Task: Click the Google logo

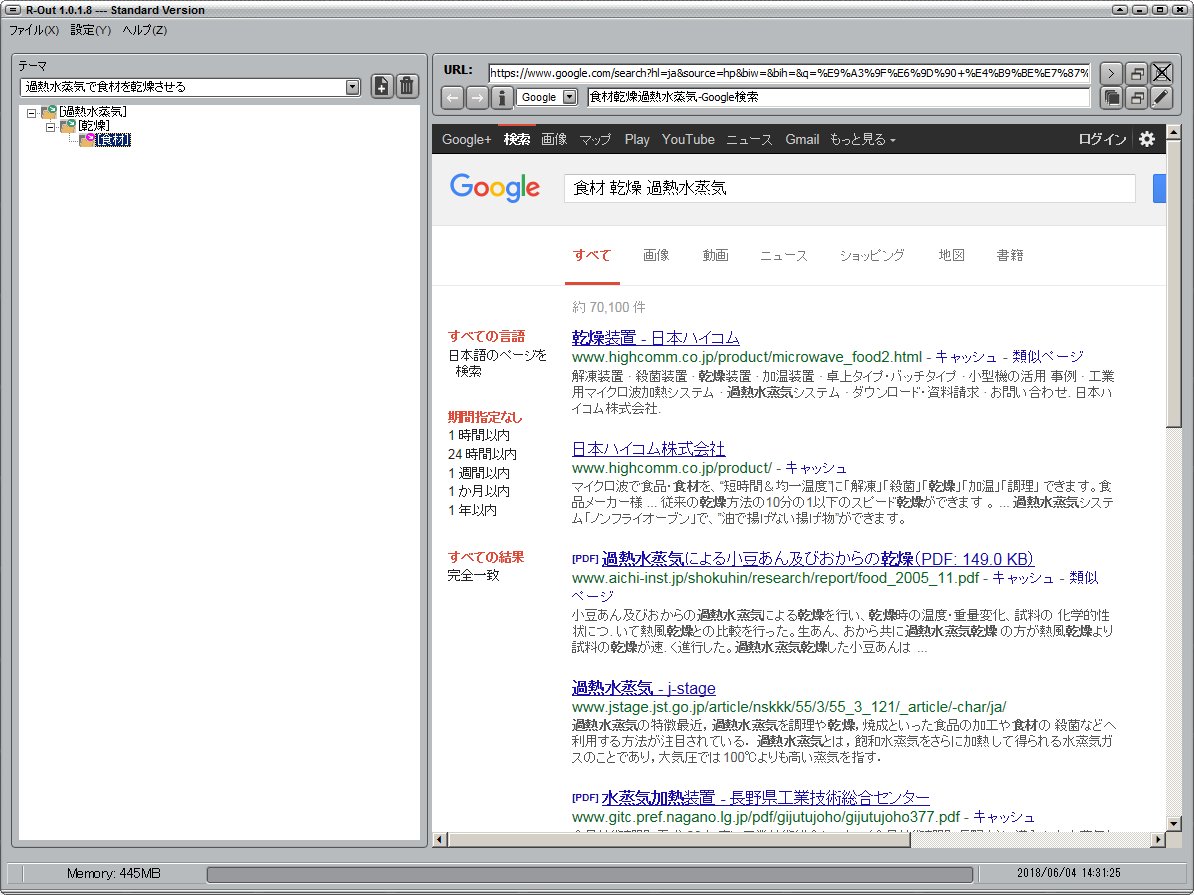Action: (x=495, y=187)
